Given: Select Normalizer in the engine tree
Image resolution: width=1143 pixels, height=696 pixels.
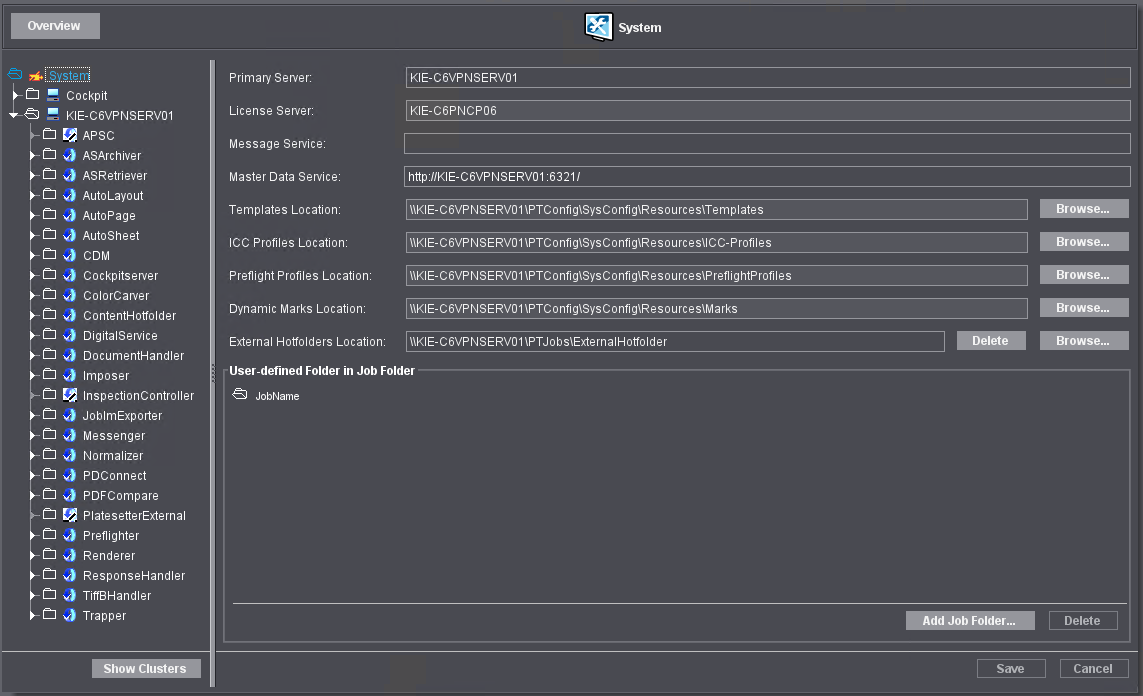Looking at the screenshot, I should coord(113,455).
